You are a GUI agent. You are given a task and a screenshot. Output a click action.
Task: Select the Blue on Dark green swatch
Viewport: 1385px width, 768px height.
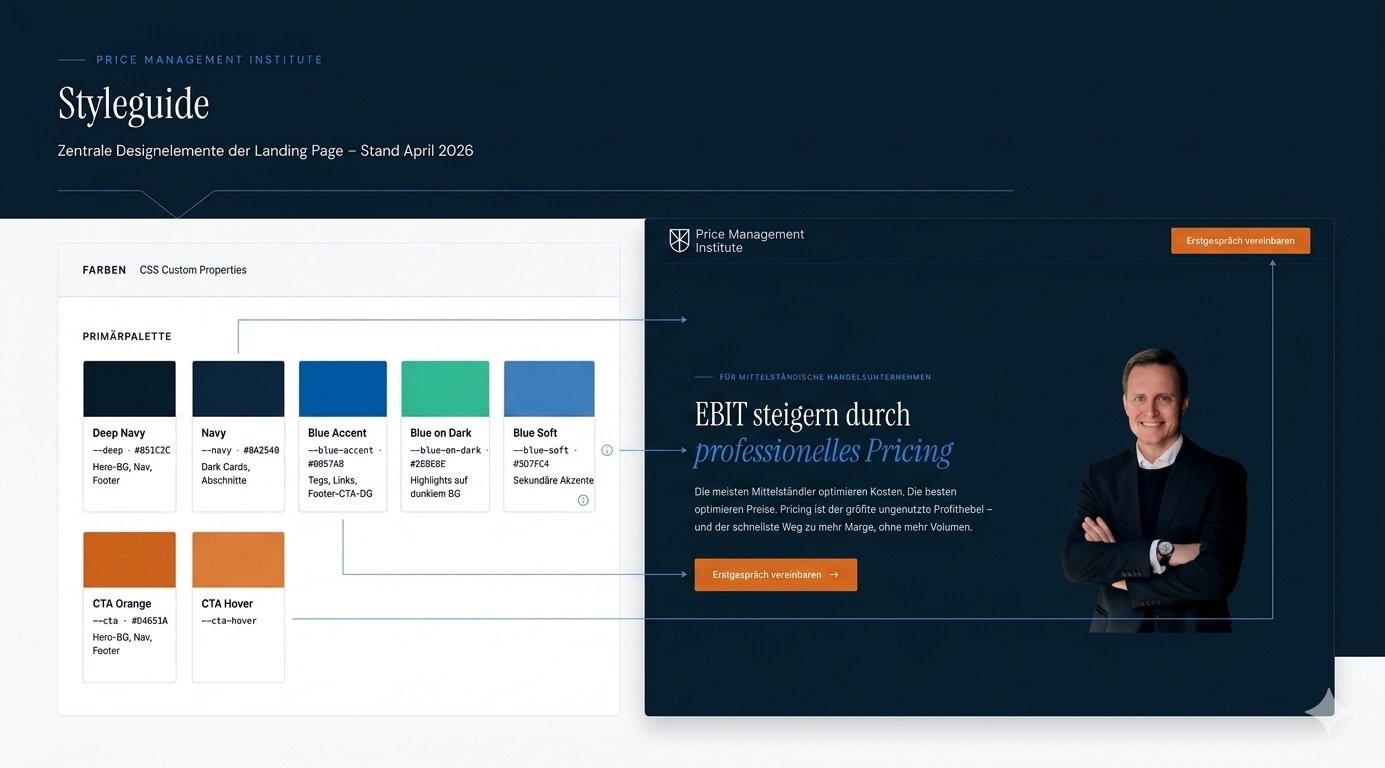(445, 388)
